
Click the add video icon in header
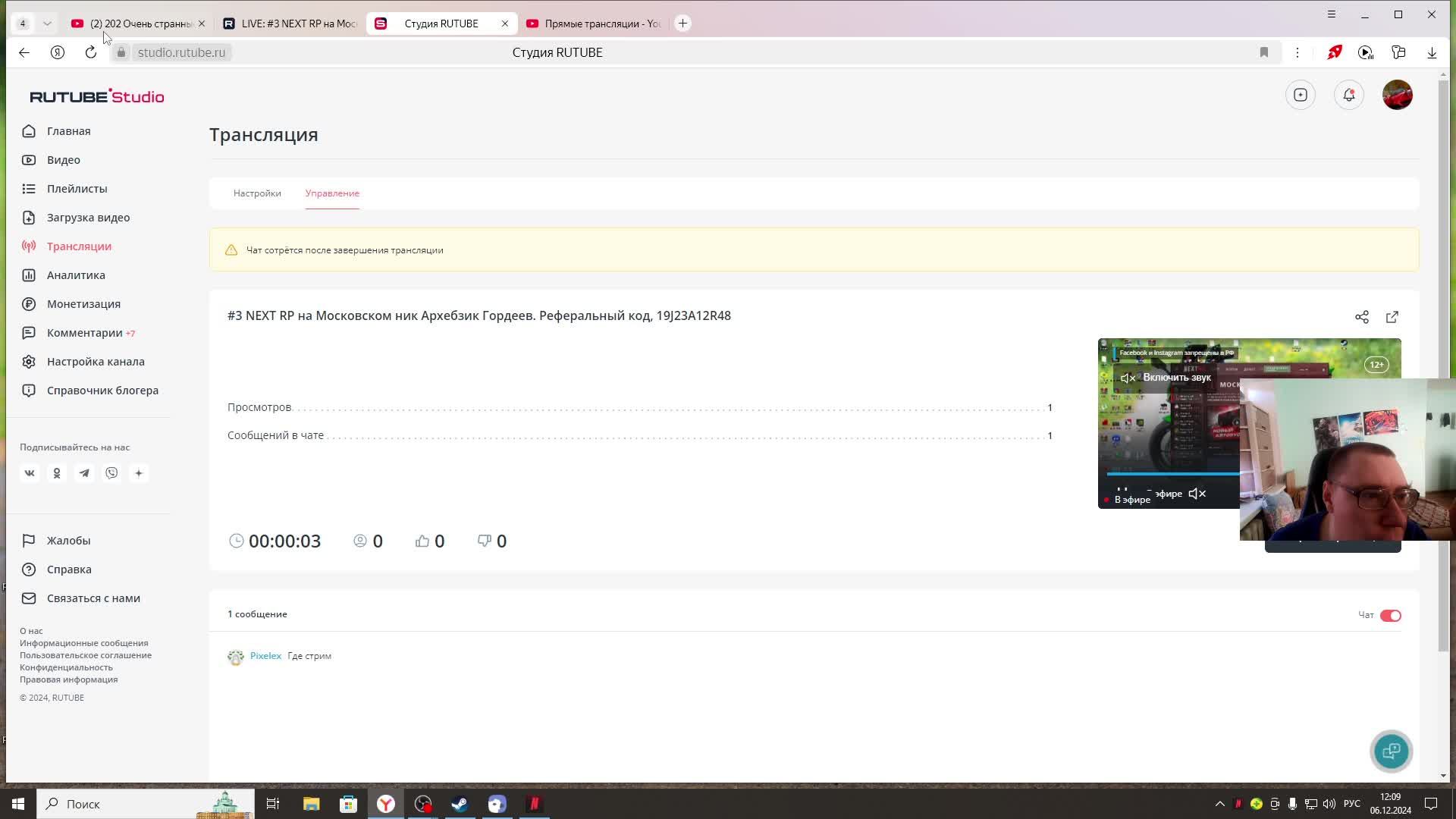(1301, 95)
